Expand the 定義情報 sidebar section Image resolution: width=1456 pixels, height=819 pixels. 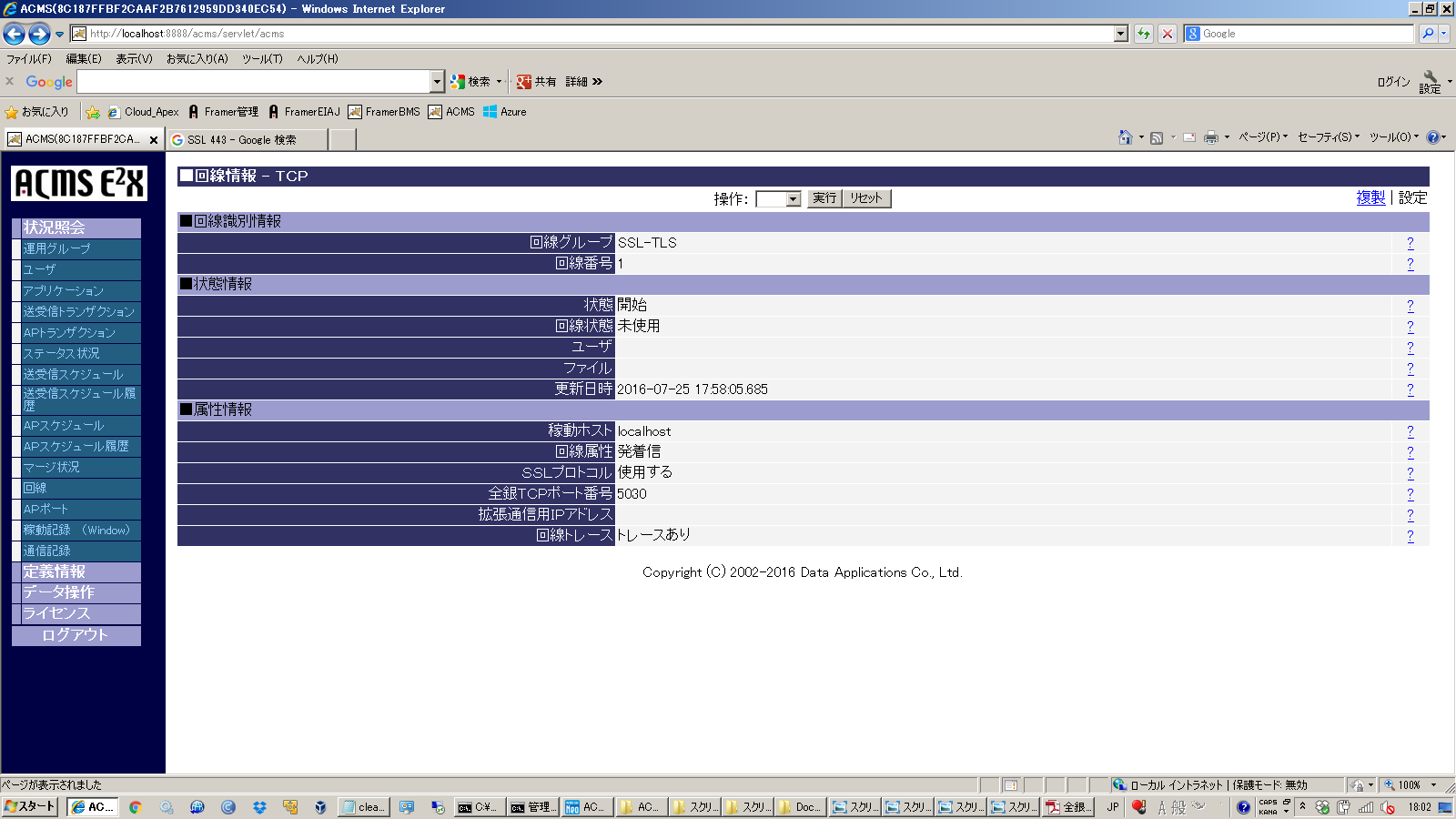point(80,571)
